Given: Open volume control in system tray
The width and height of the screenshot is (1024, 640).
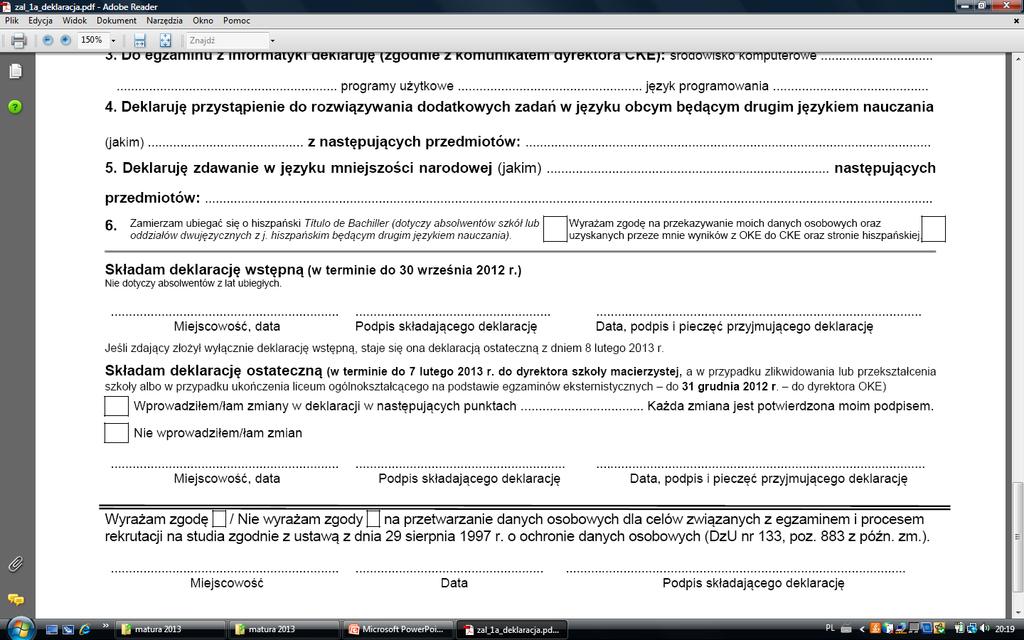Looking at the screenshot, I should [984, 629].
